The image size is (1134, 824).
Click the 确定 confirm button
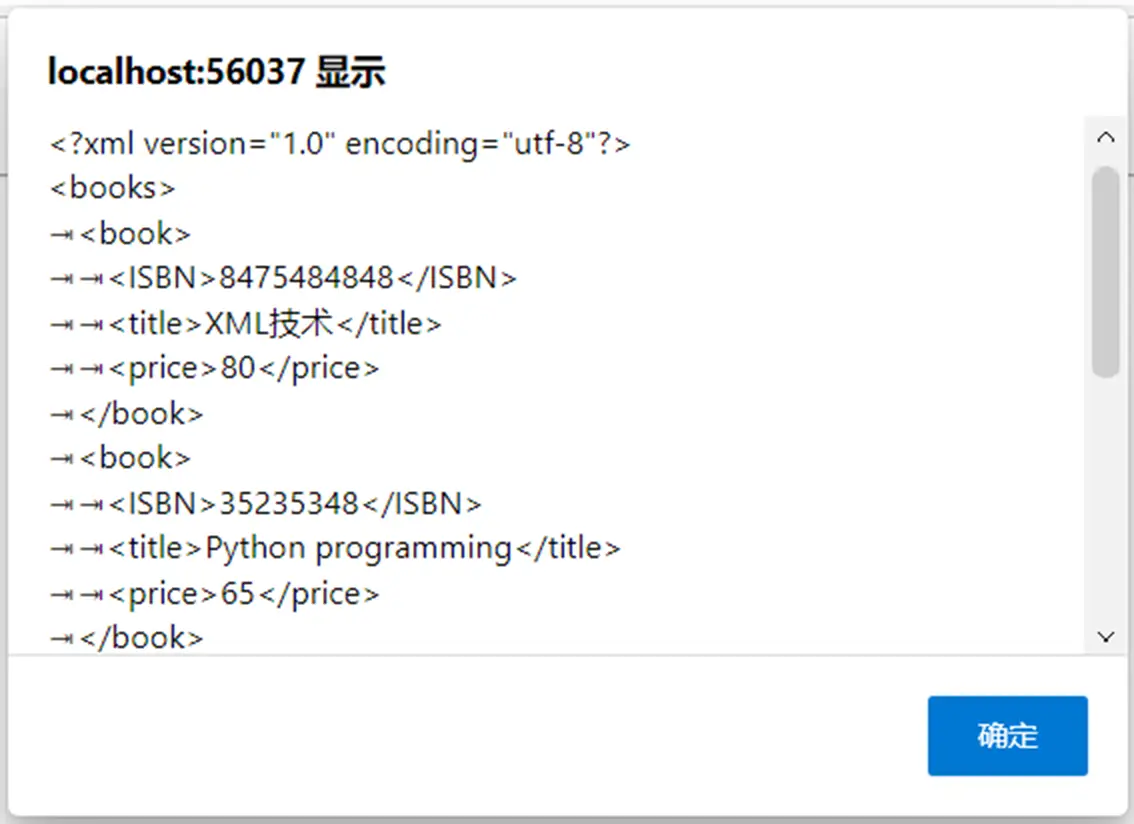(x=1007, y=736)
